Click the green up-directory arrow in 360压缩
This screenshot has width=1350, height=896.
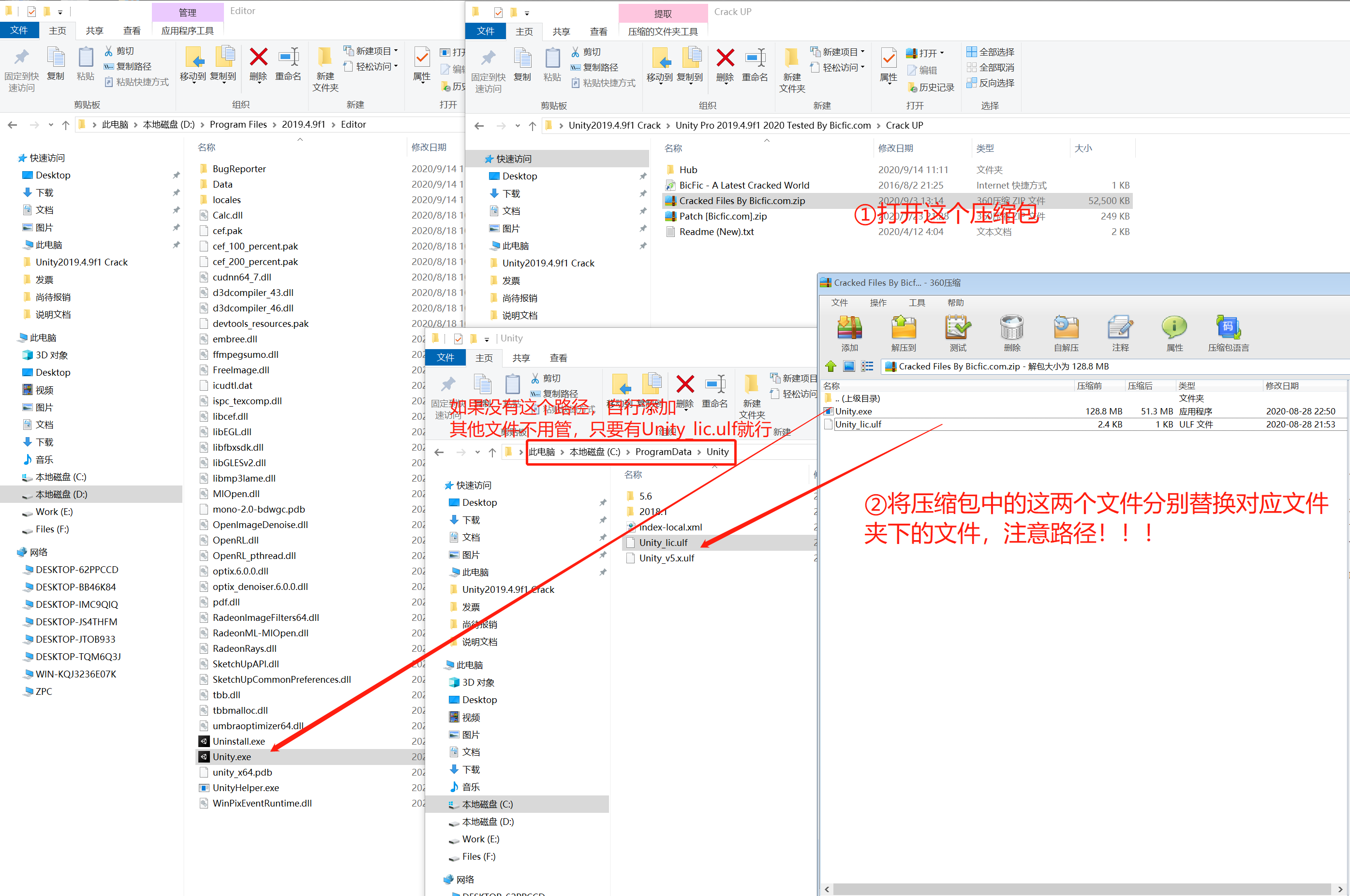(x=831, y=367)
